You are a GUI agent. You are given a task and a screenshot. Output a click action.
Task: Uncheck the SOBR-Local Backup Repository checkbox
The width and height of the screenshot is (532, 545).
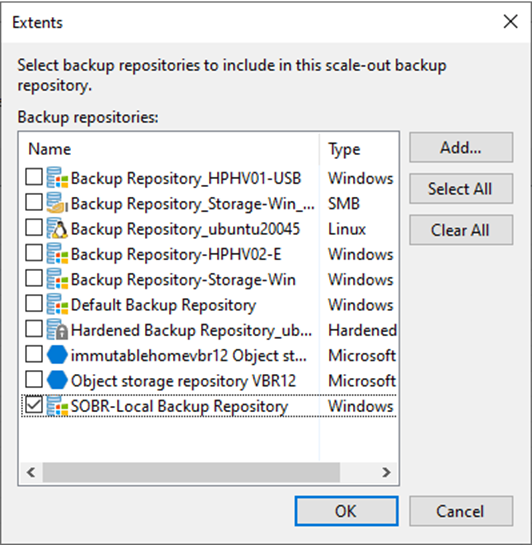point(34,405)
